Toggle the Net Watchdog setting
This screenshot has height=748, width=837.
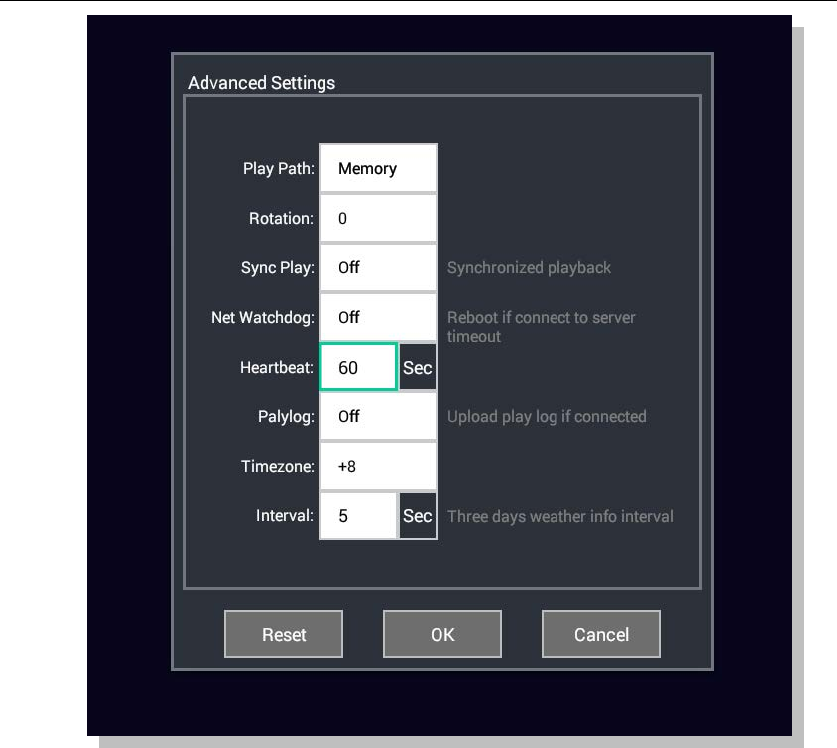(378, 317)
